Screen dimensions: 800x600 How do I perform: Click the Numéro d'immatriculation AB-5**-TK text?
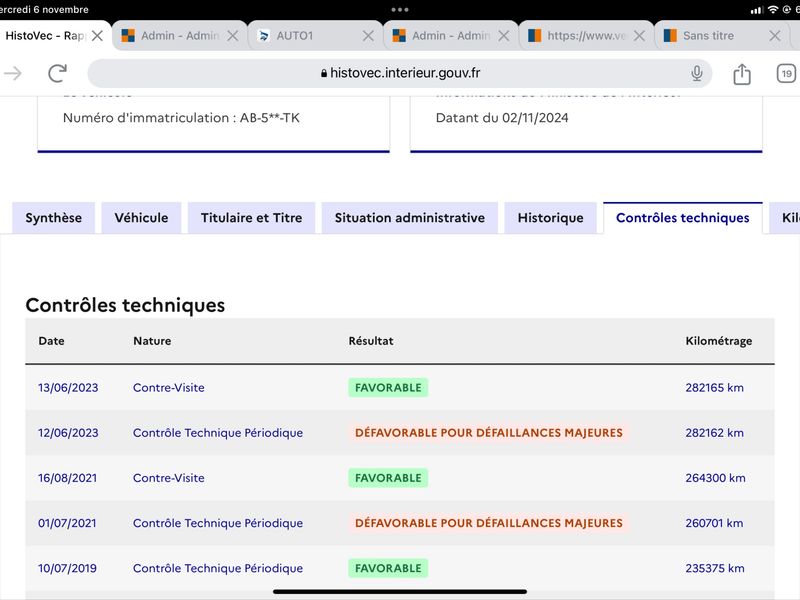click(181, 118)
